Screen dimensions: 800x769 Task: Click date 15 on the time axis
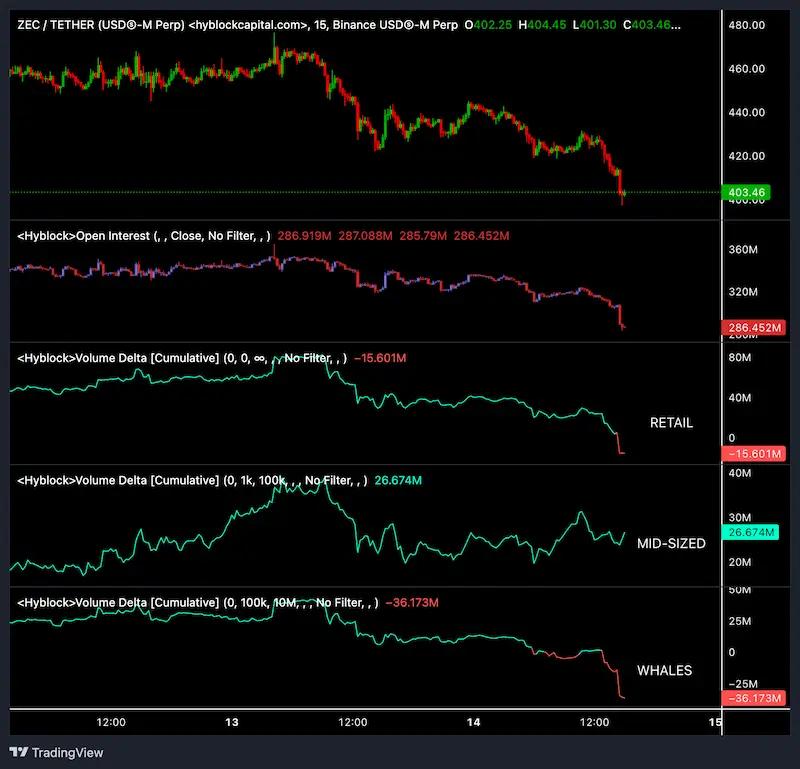[714, 722]
